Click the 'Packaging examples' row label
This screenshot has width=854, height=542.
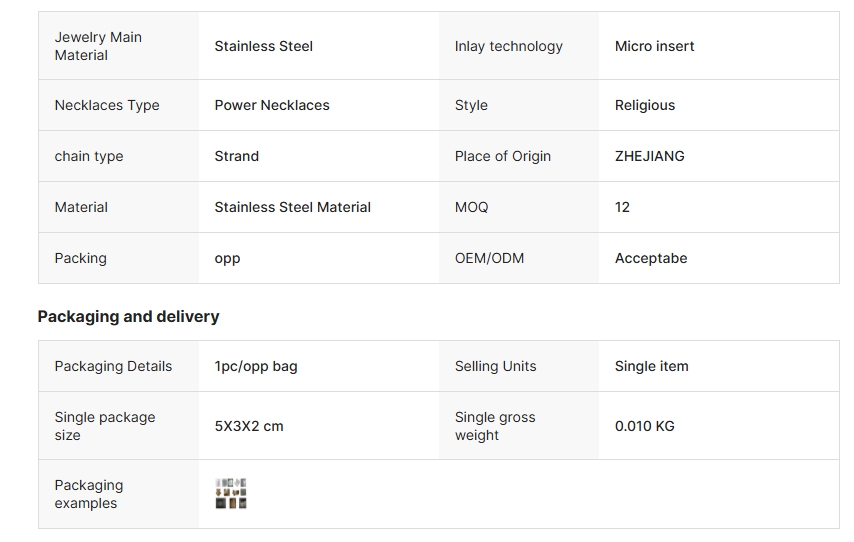pos(89,494)
